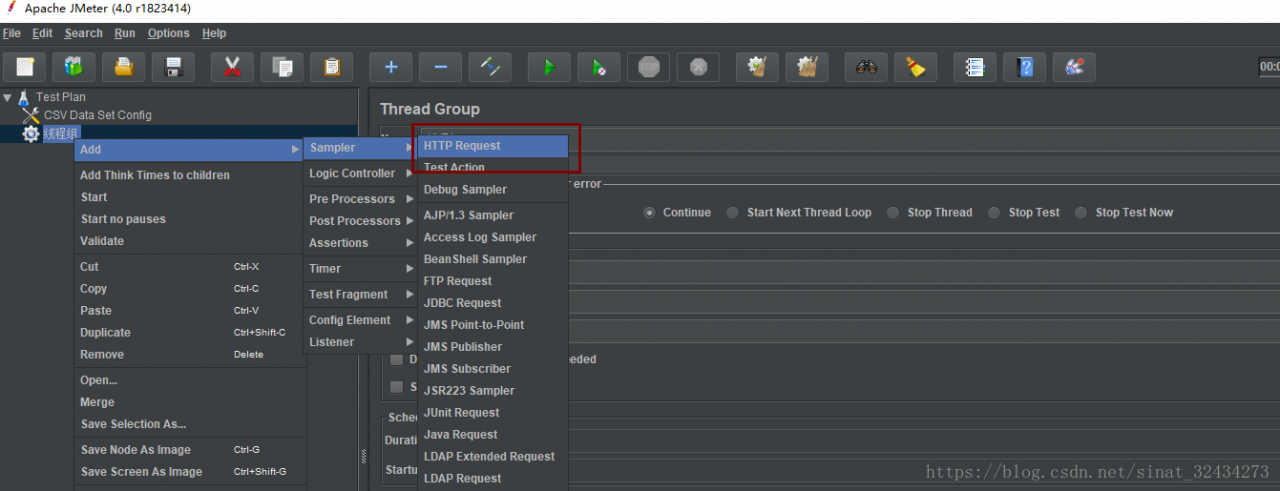The image size is (1280, 491).
Task: Open the Edit menu
Action: click(42, 33)
